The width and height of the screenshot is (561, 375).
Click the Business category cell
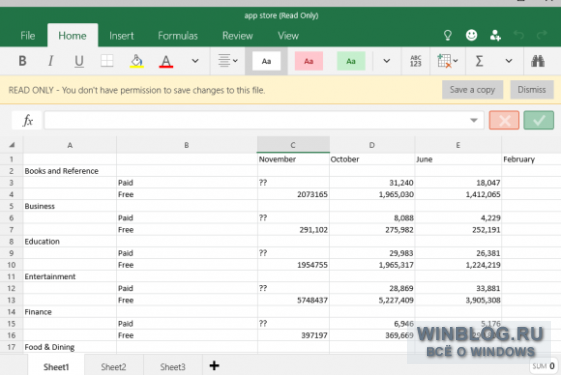pos(70,206)
